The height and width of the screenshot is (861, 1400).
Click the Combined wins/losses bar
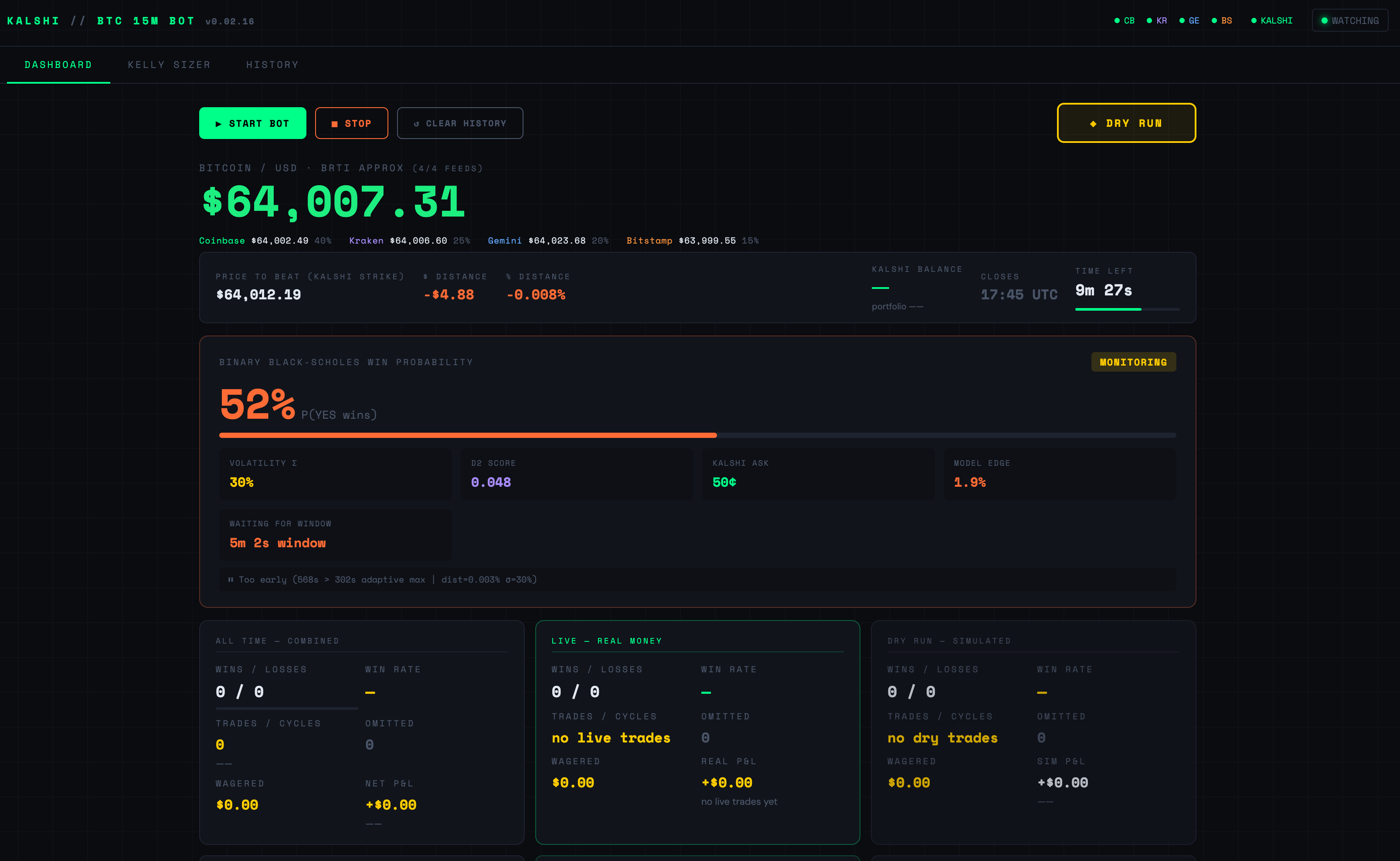point(286,708)
